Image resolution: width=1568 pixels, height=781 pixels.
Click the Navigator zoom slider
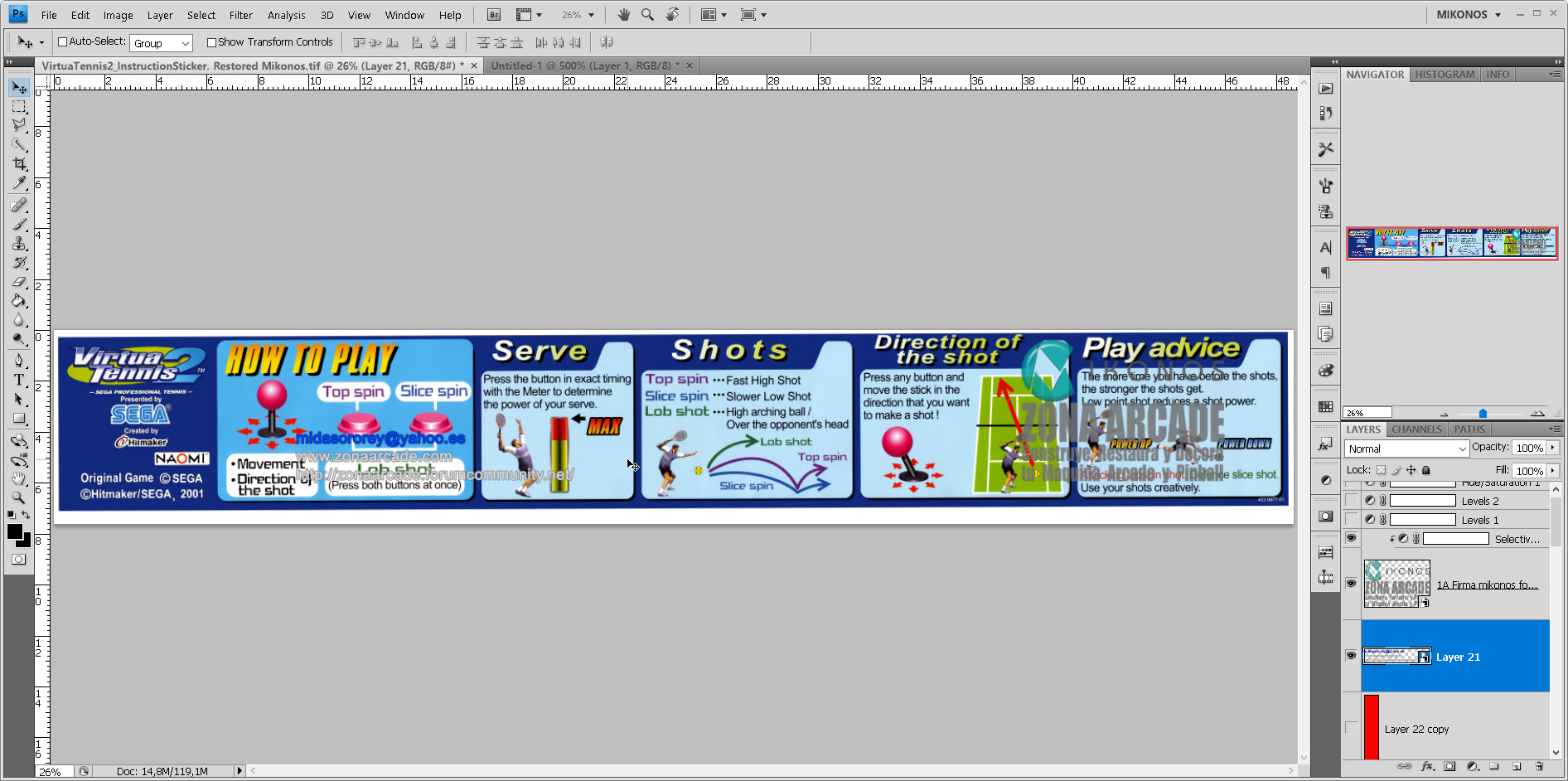pyautogui.click(x=1481, y=413)
